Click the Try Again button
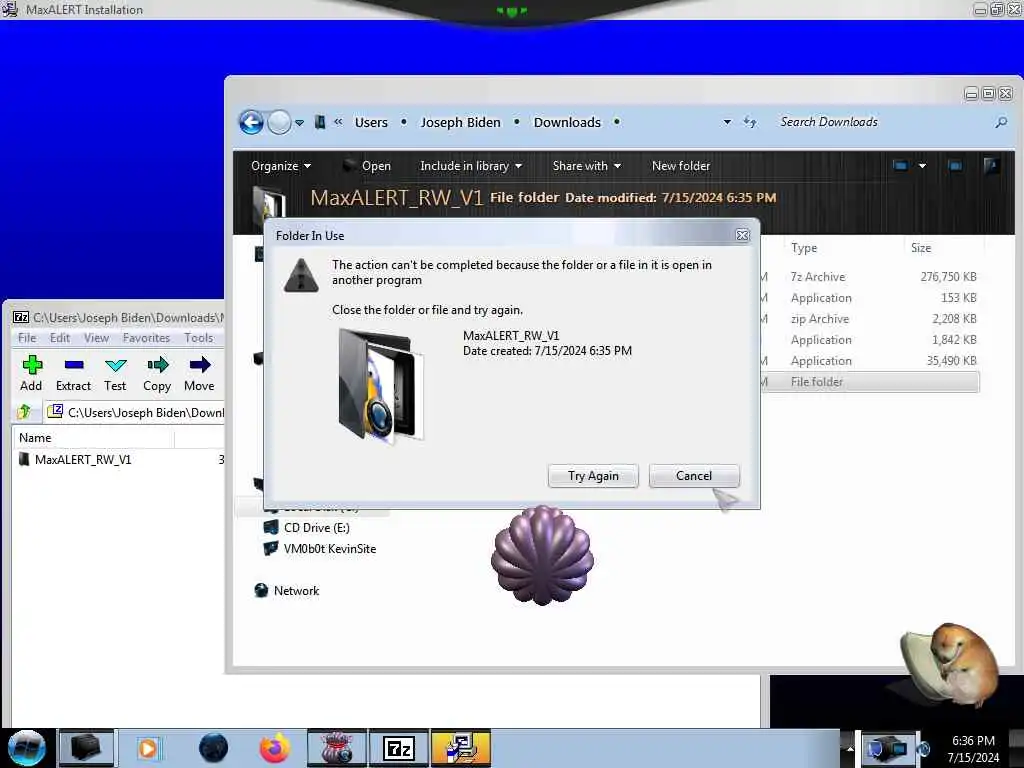This screenshot has height=768, width=1024. pos(593,476)
